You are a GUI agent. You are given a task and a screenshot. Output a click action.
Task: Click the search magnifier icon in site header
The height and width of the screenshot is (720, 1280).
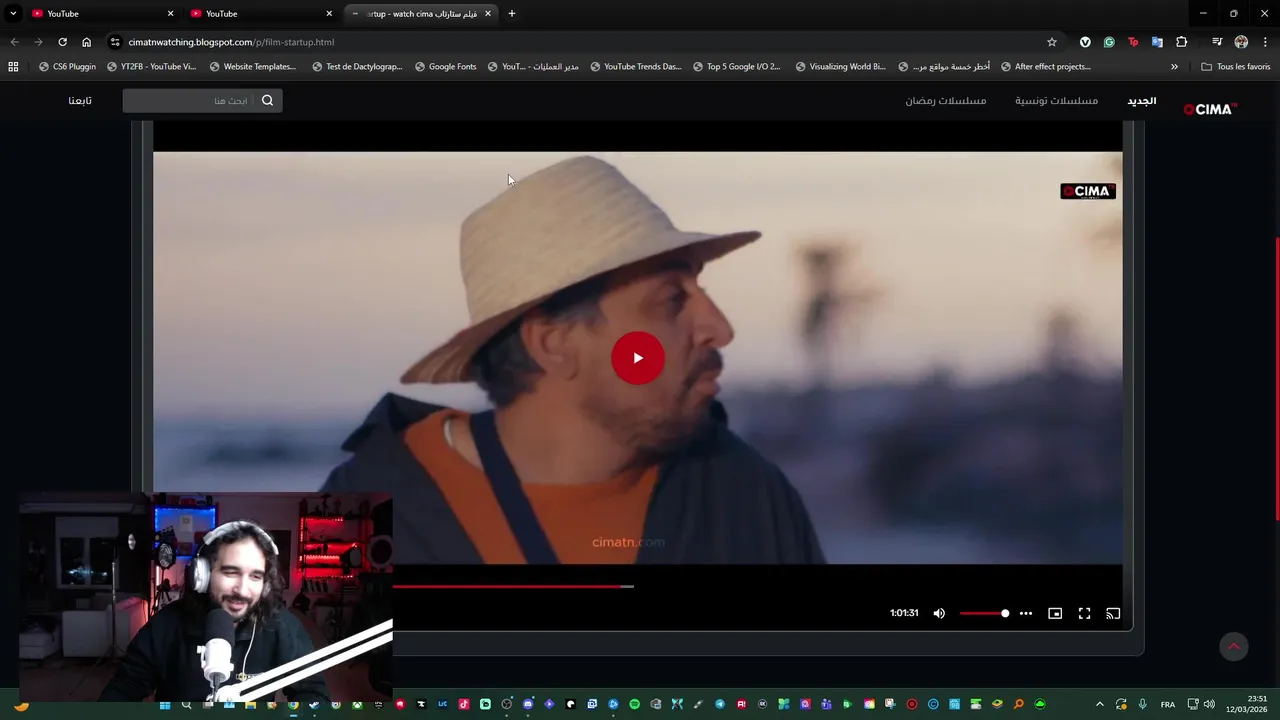(x=267, y=100)
